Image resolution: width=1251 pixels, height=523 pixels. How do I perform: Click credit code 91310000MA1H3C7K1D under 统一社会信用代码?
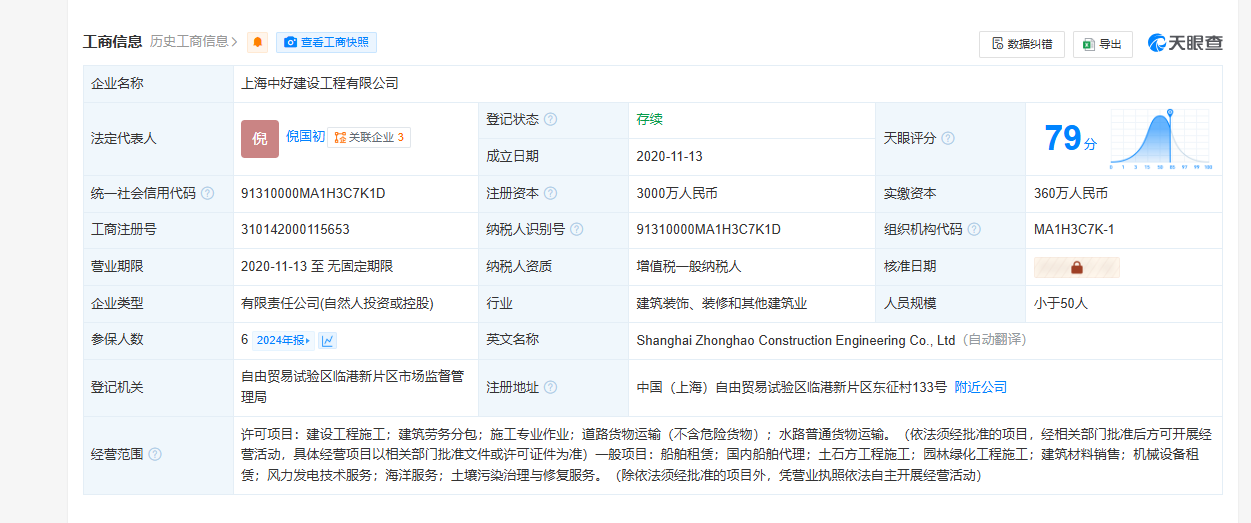[313, 194]
